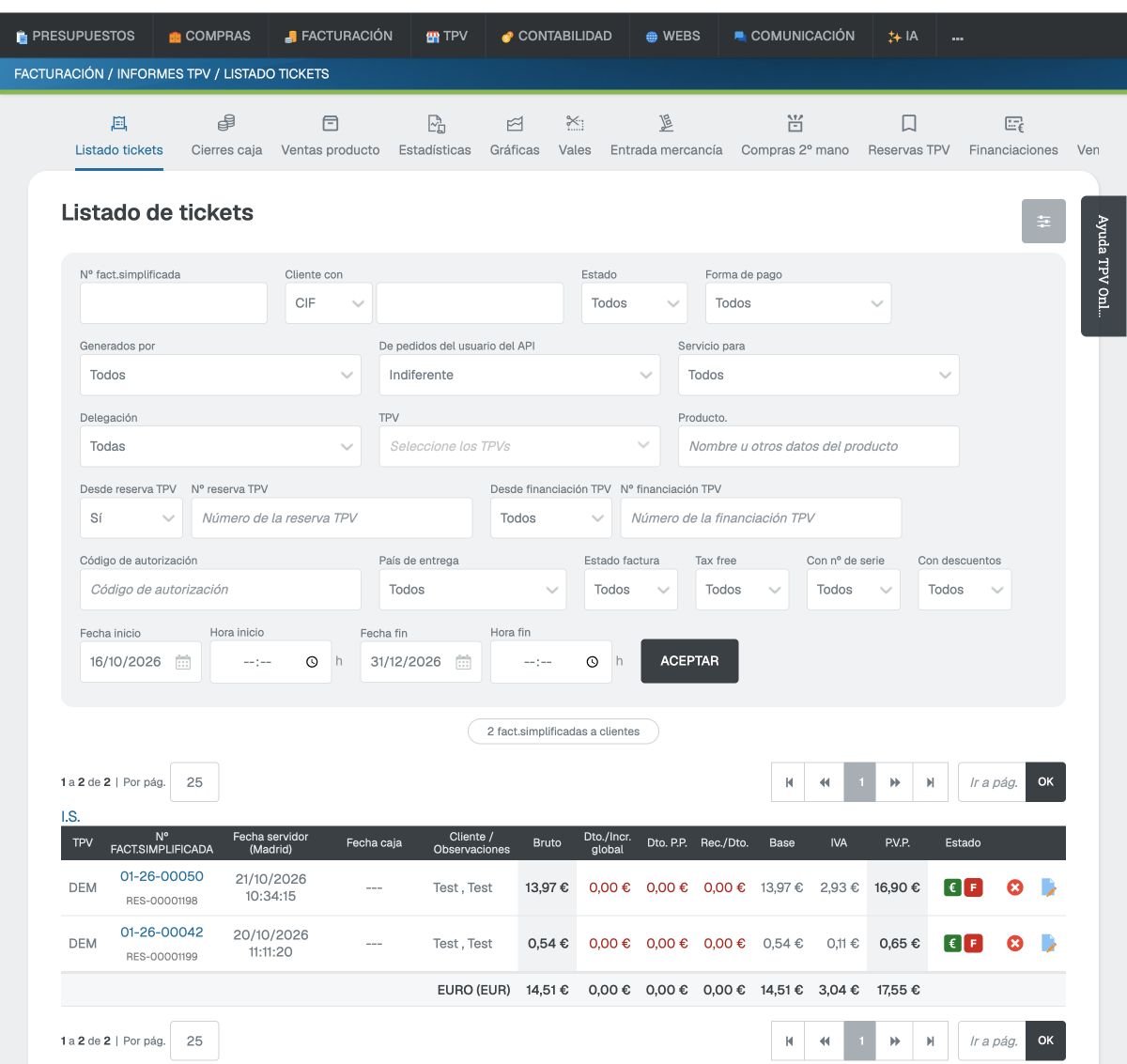The width and height of the screenshot is (1127, 1064).
Task: Open TPV selection dropdown
Action: 519,446
